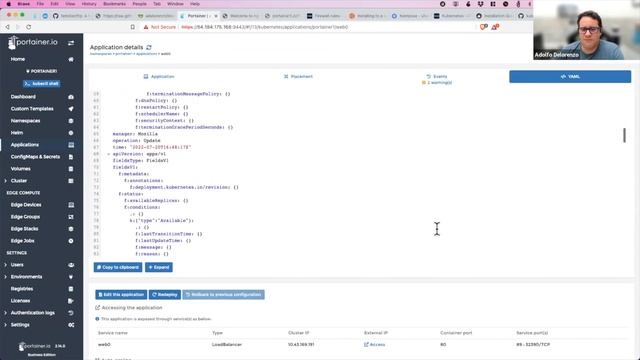Open kubectl shell button
Screen dimensions: 640x360
pos(42,84)
